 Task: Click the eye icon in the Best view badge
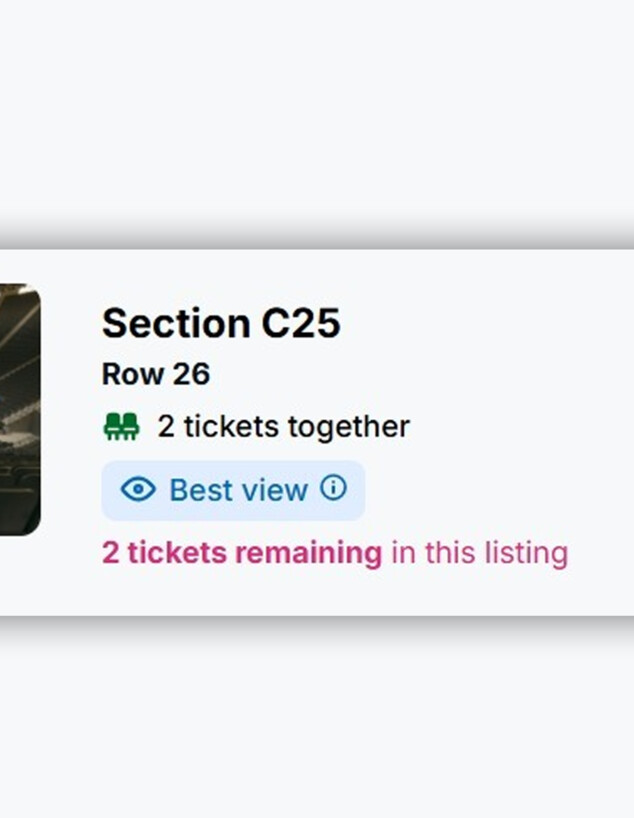pos(138,490)
